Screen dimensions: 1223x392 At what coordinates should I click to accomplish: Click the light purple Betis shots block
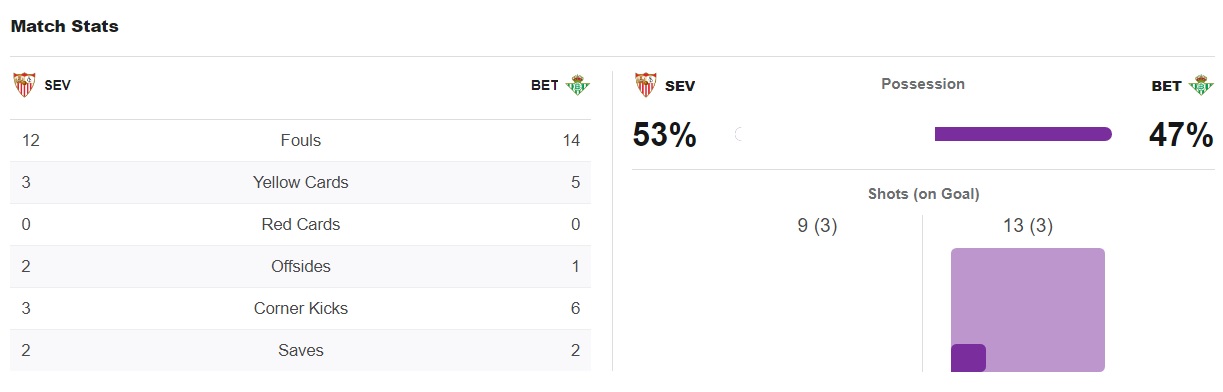[x=1028, y=310]
